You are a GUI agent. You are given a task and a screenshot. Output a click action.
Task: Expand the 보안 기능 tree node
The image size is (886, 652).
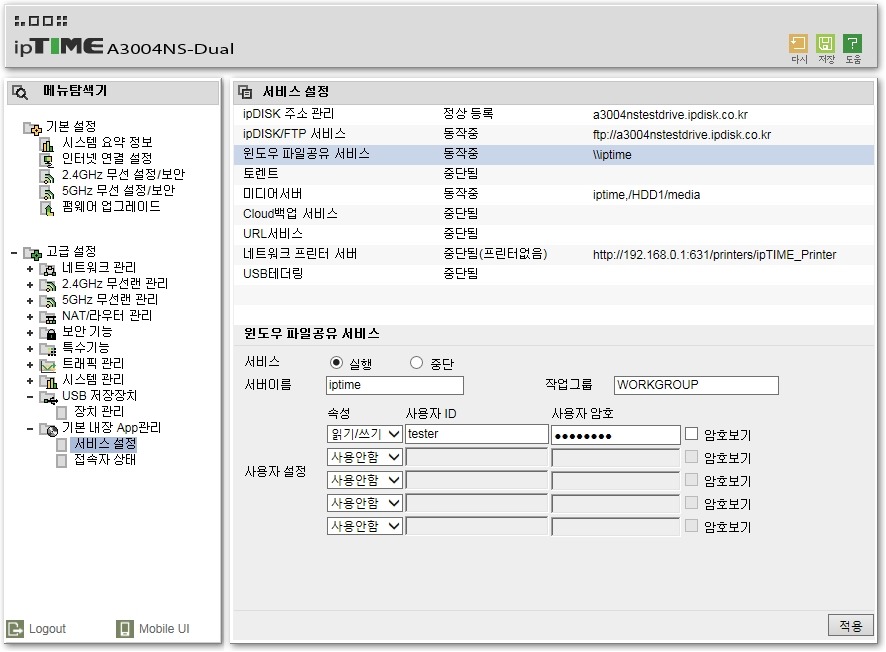30,333
